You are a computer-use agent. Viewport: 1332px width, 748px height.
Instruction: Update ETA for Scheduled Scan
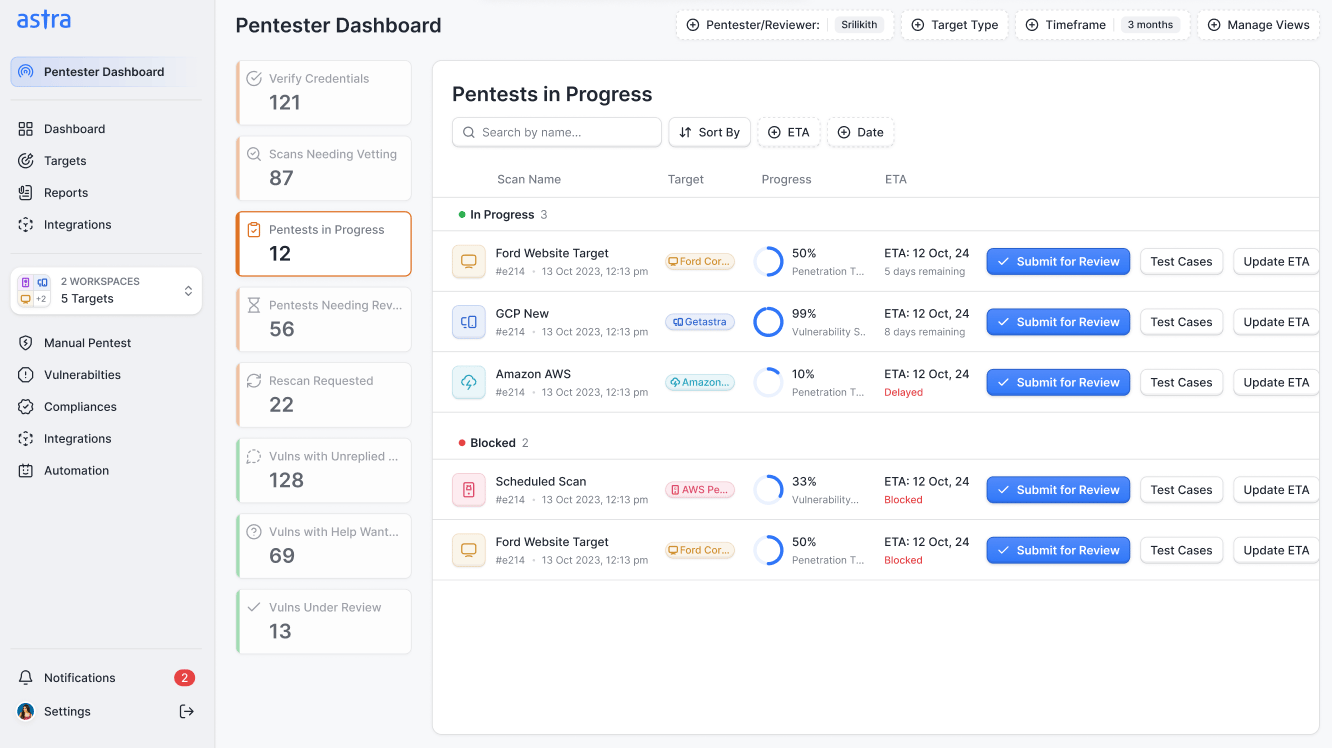coord(1276,490)
